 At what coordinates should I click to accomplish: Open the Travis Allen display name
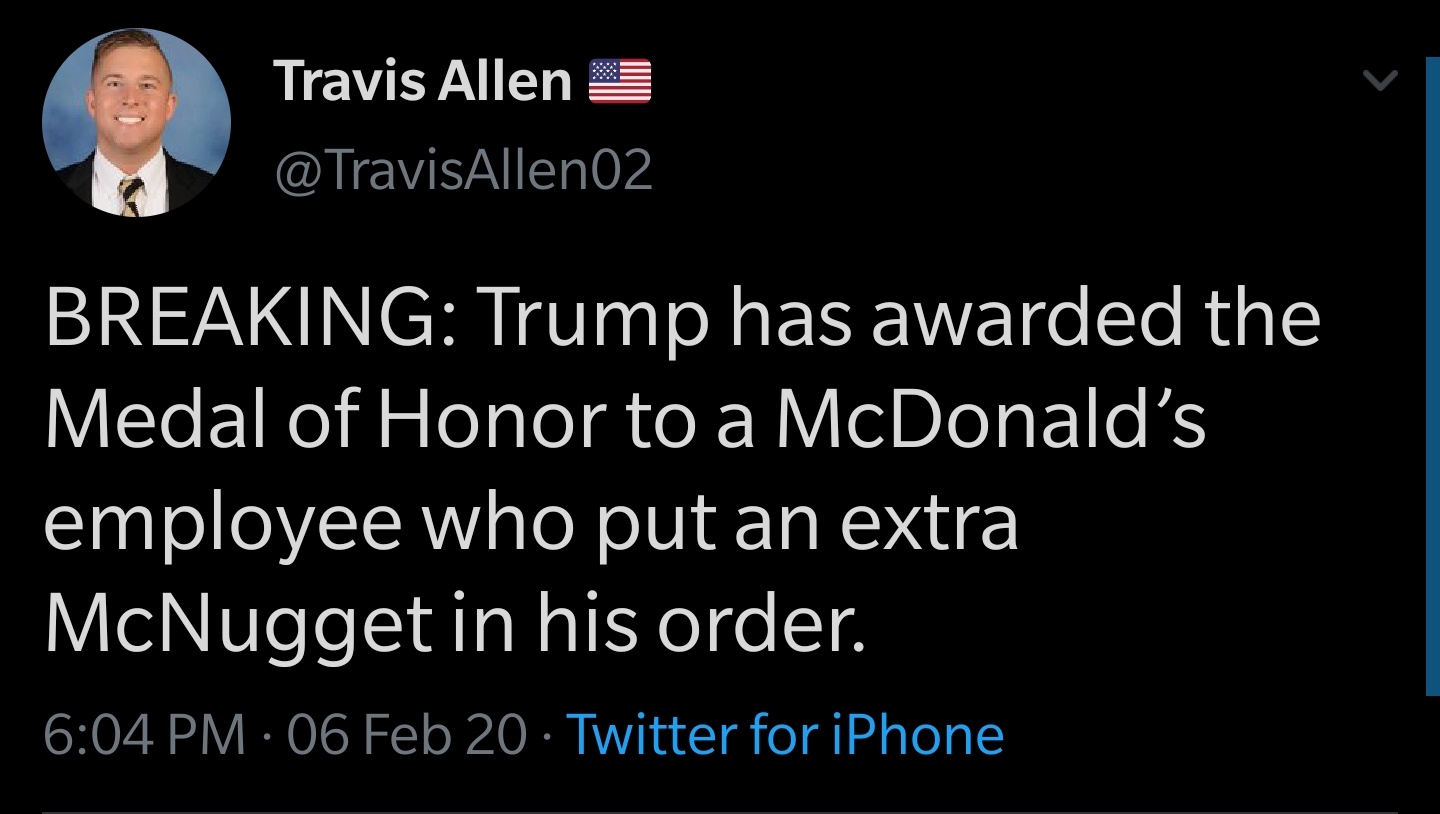tap(422, 81)
